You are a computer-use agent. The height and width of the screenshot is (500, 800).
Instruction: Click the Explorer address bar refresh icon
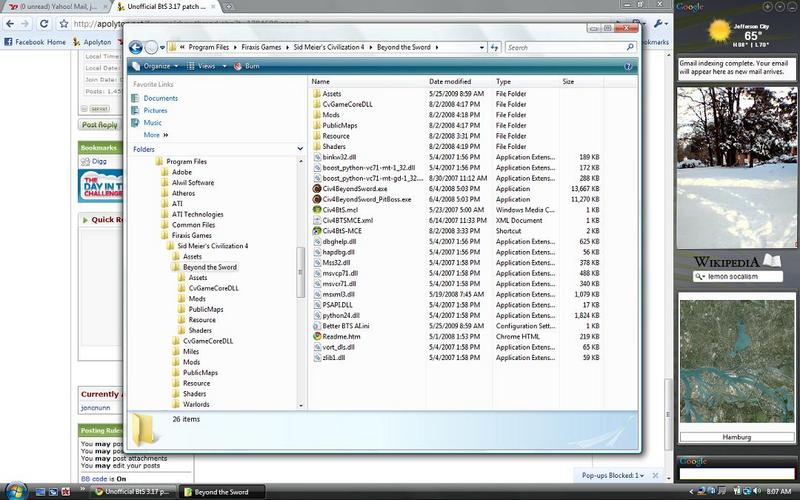[x=494, y=47]
